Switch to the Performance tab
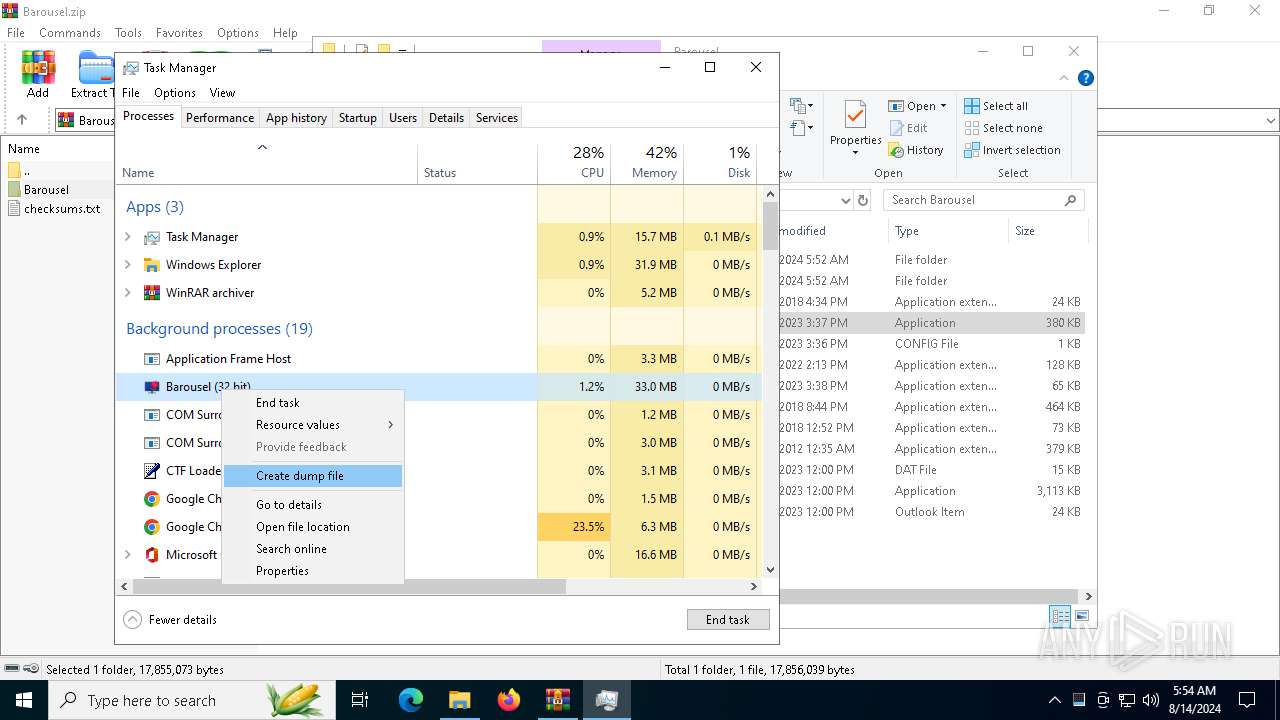The image size is (1280, 720). (220, 118)
